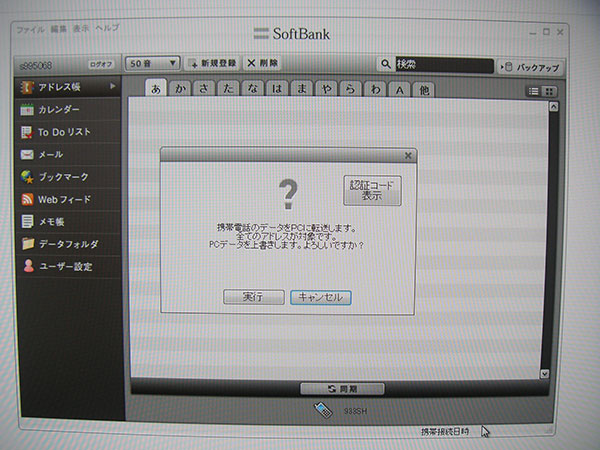Click the scrollbar down arrow
Screen dimensions: 600x450
[545, 373]
